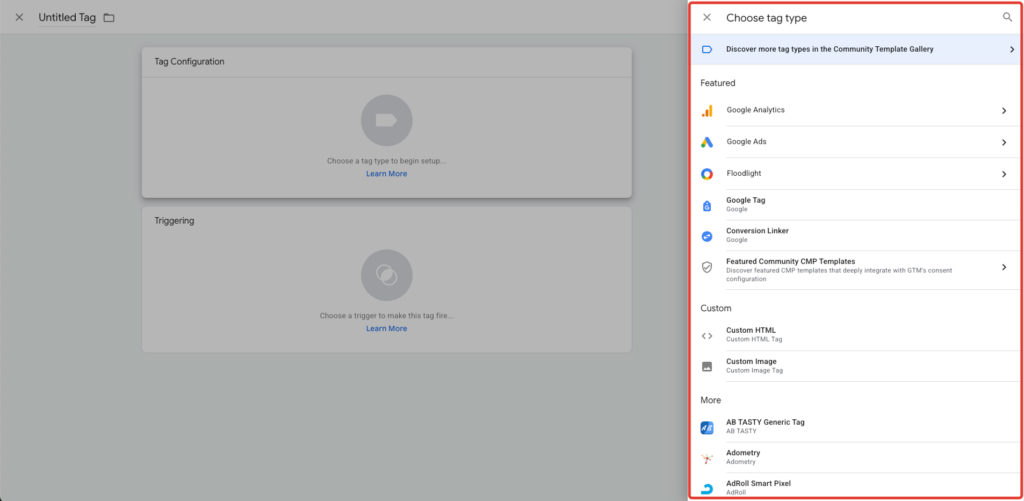Click the Floodlight ring icon
1024x501 pixels.
pos(707,174)
